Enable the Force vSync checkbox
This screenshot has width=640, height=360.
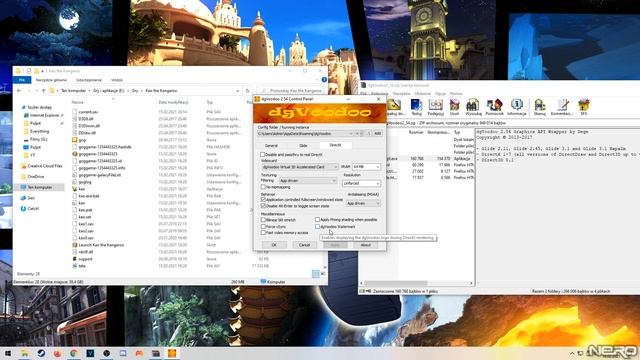263,227
